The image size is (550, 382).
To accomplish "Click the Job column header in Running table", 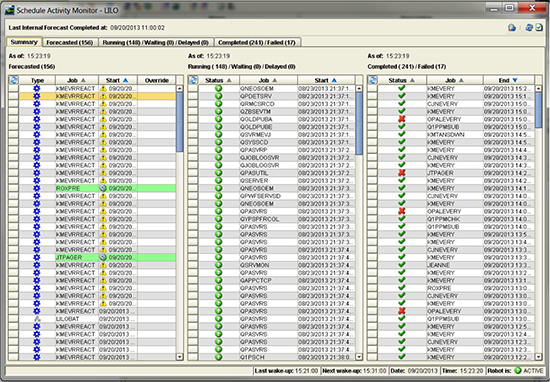I will coord(268,80).
